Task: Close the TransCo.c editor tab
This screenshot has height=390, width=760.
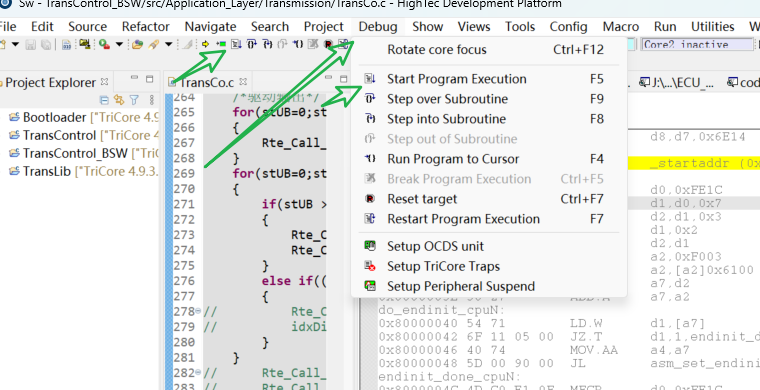Action: click(243, 82)
